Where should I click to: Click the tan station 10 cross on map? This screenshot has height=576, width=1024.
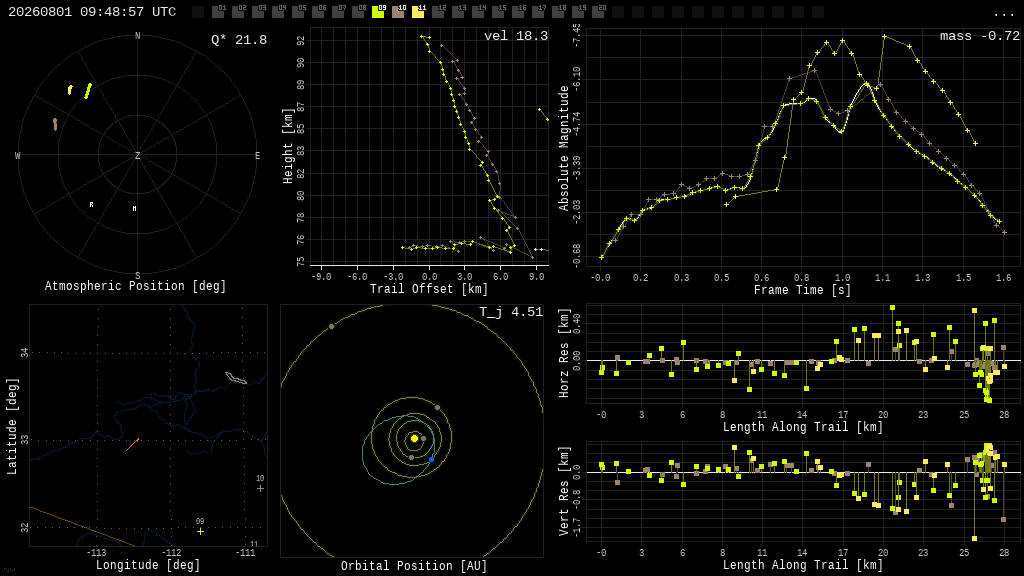pyautogui.click(x=261, y=488)
